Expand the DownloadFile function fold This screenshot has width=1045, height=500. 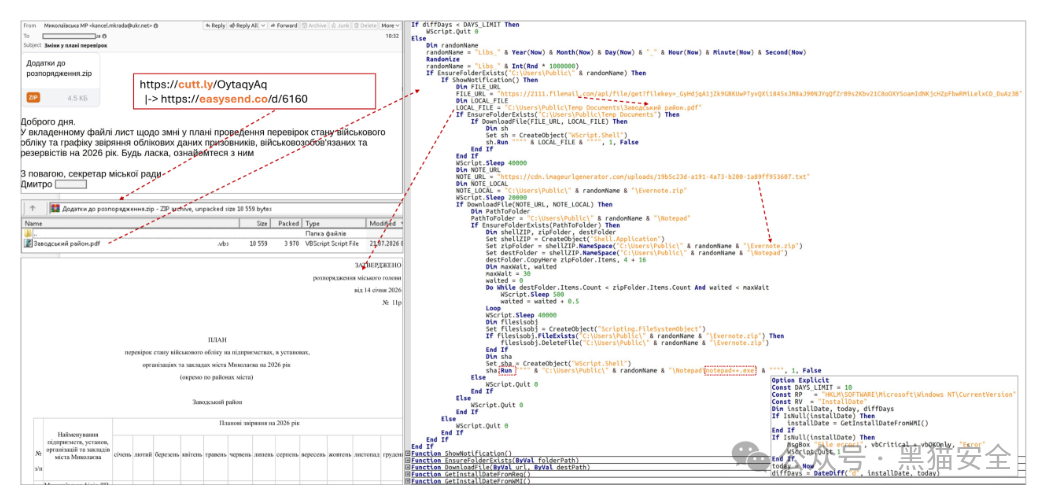click(407, 467)
